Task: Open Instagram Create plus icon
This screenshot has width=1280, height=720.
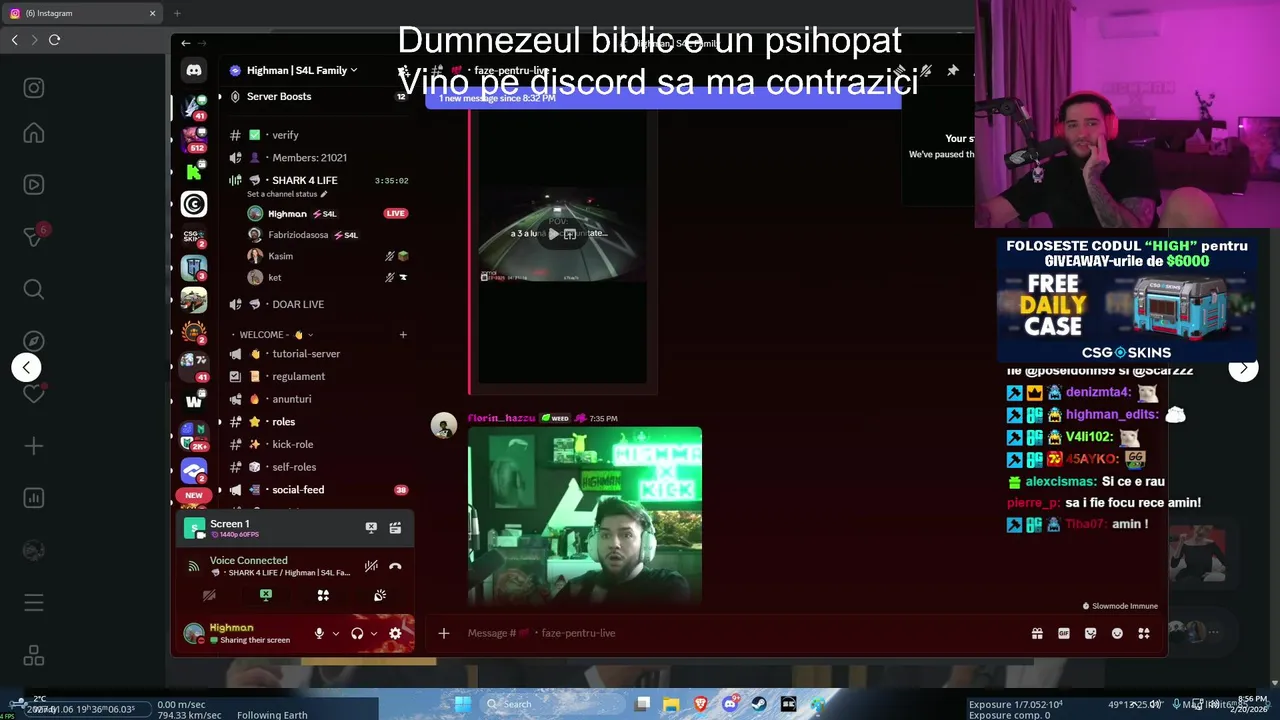Action: tap(34, 446)
